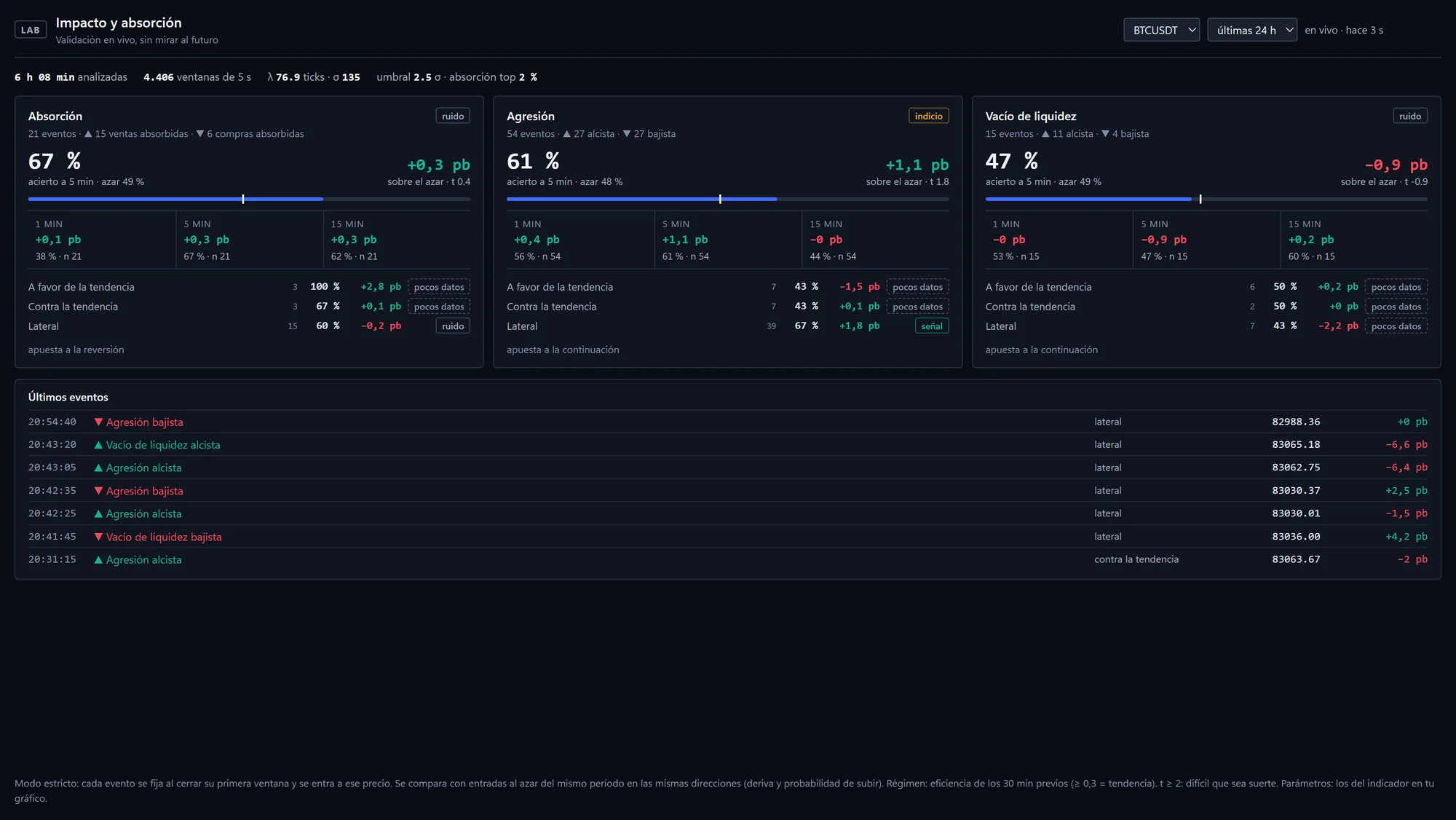This screenshot has height=820, width=1456.
Task: Select the 15 MIN cell in Vacío de liquidez card
Action: (x=1354, y=240)
